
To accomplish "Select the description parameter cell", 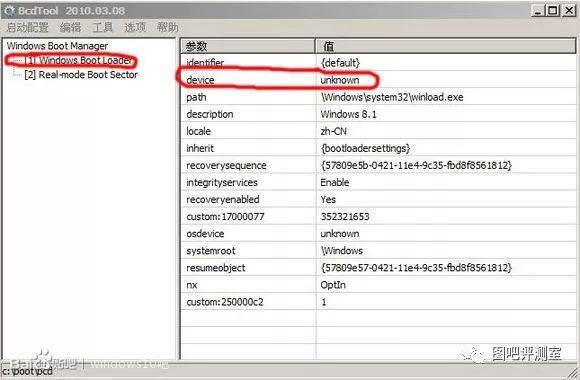I will coord(249,114).
